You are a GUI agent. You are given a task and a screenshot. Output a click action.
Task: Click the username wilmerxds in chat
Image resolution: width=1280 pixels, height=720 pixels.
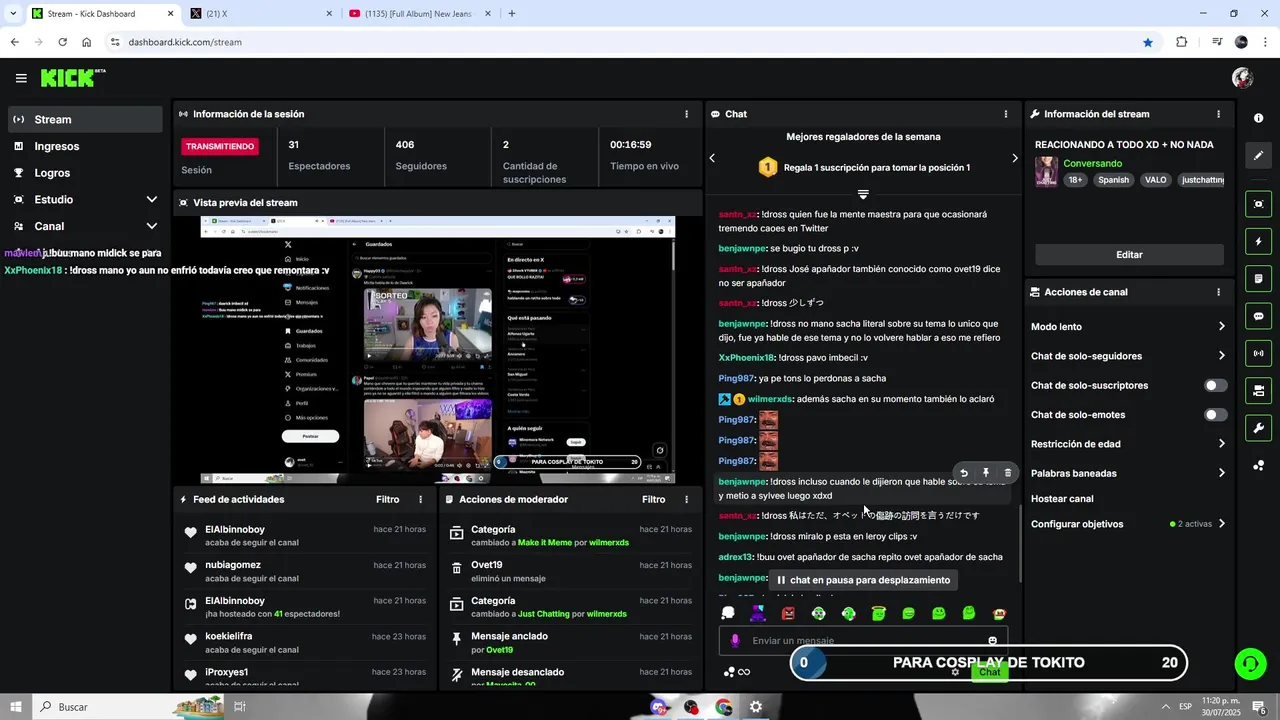click(771, 399)
